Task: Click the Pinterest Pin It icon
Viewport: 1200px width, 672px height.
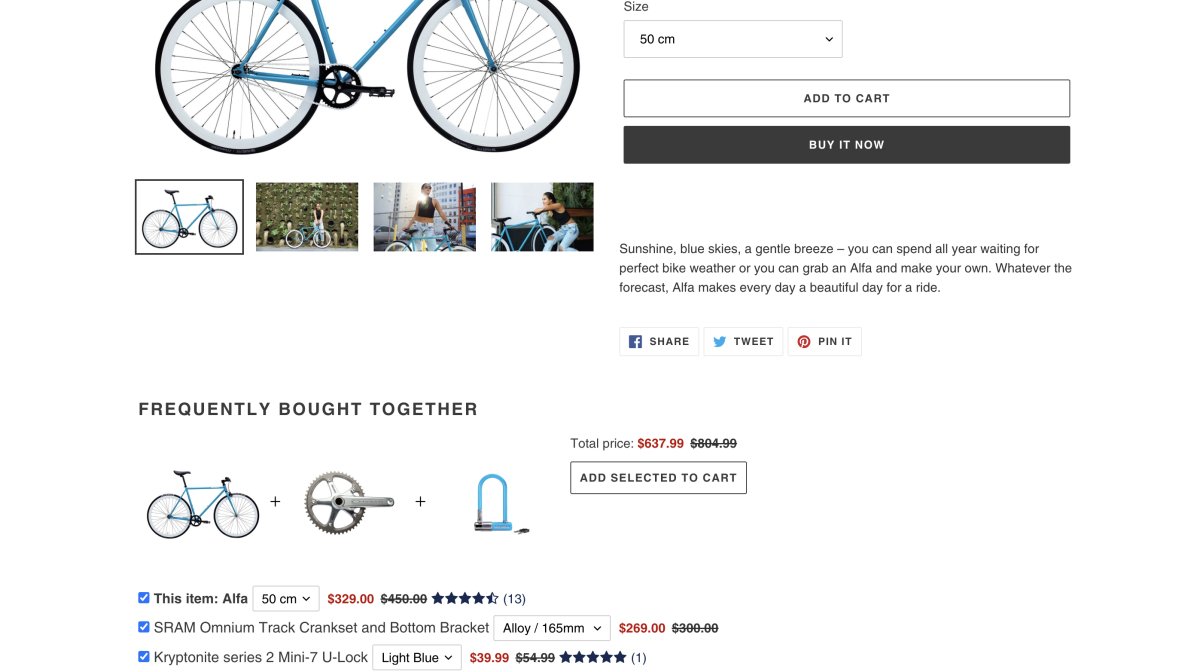Action: [804, 342]
